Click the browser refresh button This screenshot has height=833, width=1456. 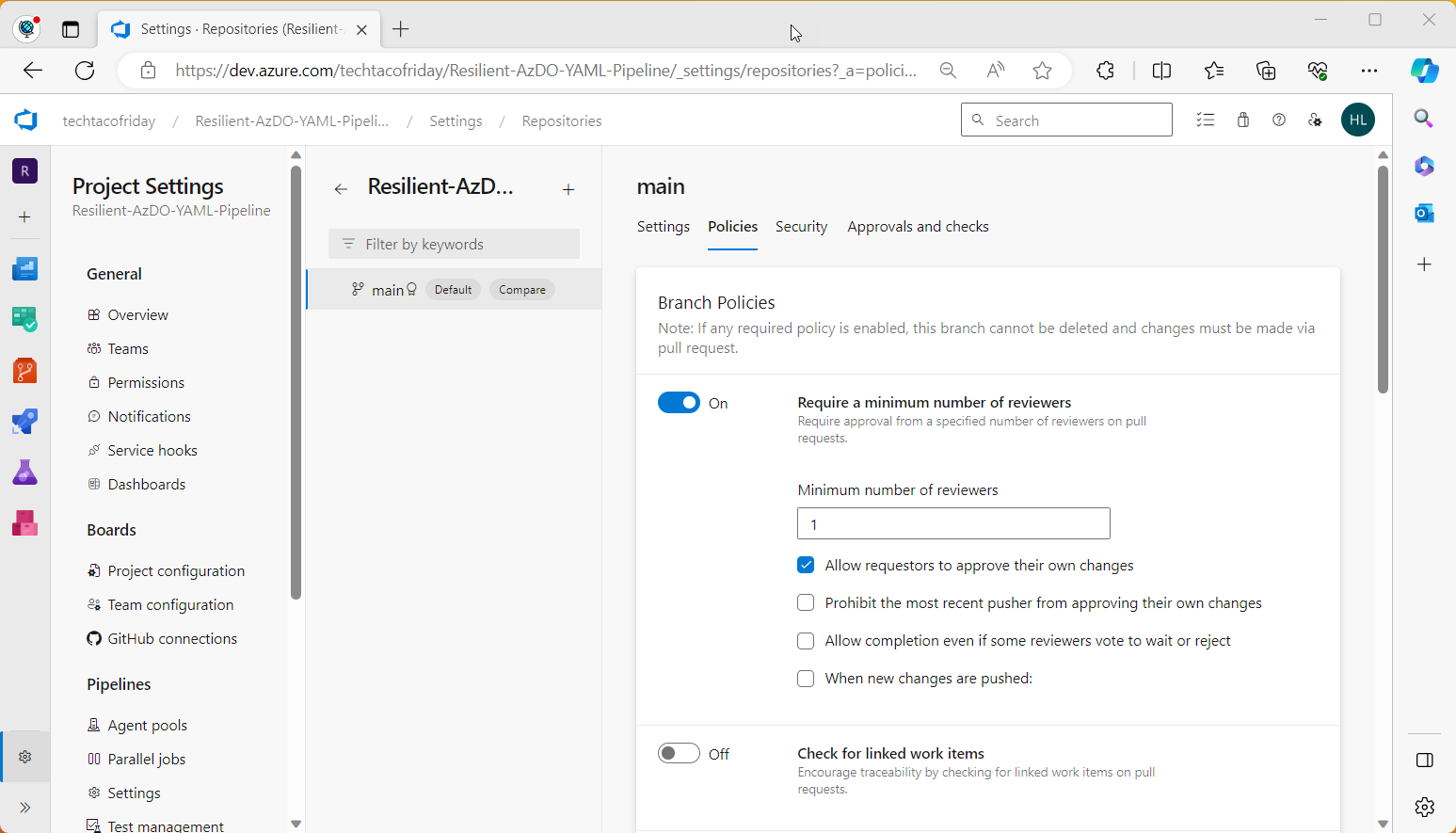85,71
